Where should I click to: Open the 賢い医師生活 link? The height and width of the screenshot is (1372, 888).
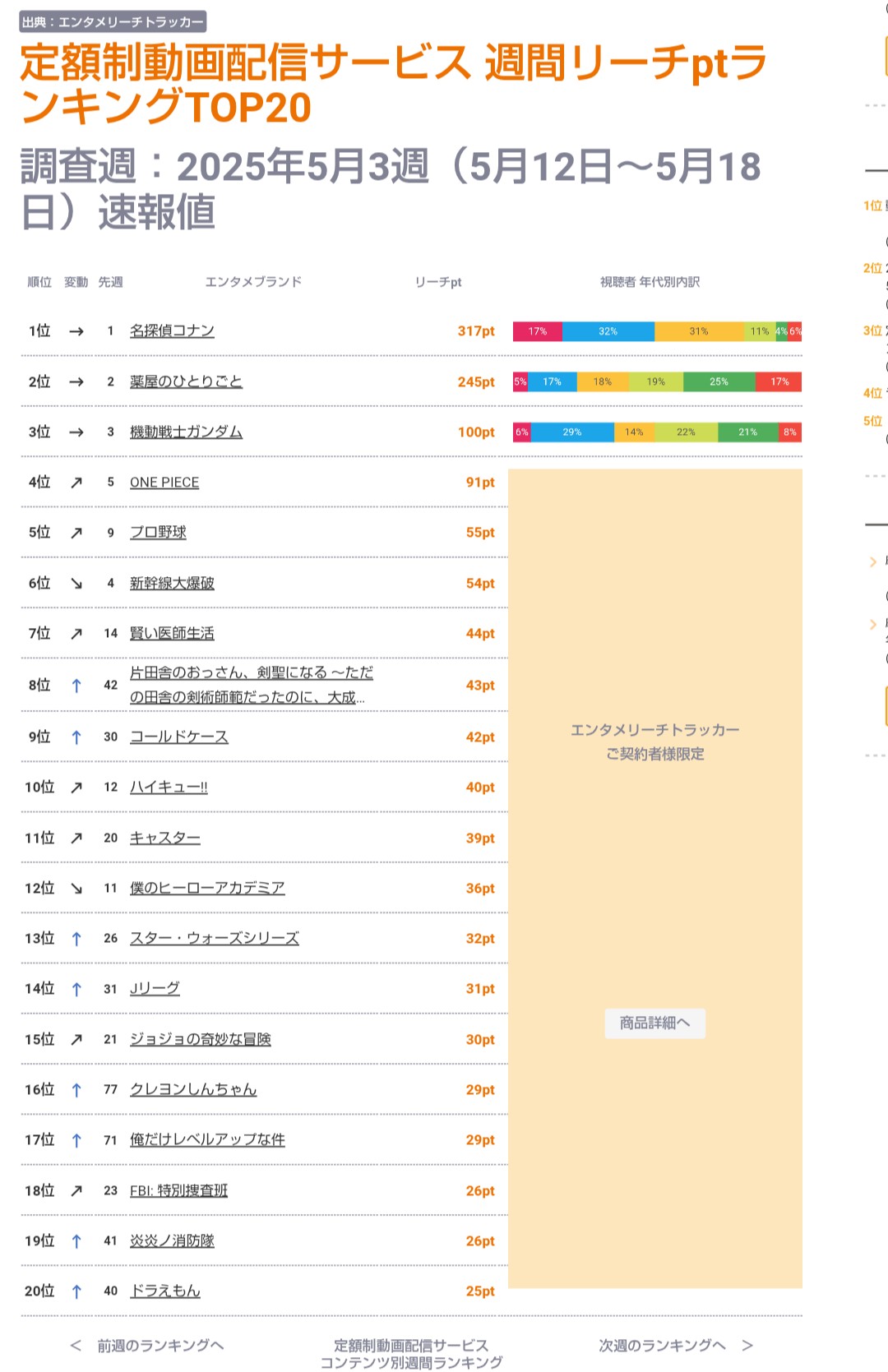click(172, 634)
